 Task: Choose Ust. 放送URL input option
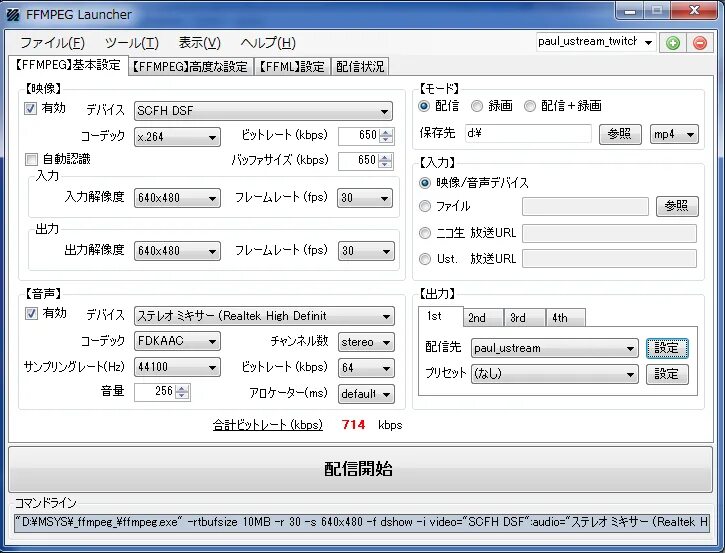[x=424, y=259]
